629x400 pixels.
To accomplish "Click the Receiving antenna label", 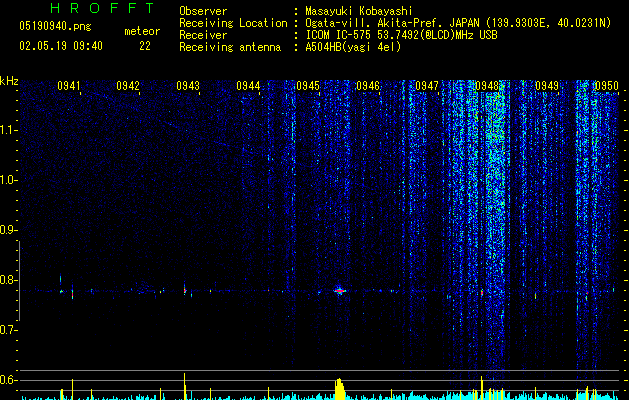I will (x=230, y=47).
